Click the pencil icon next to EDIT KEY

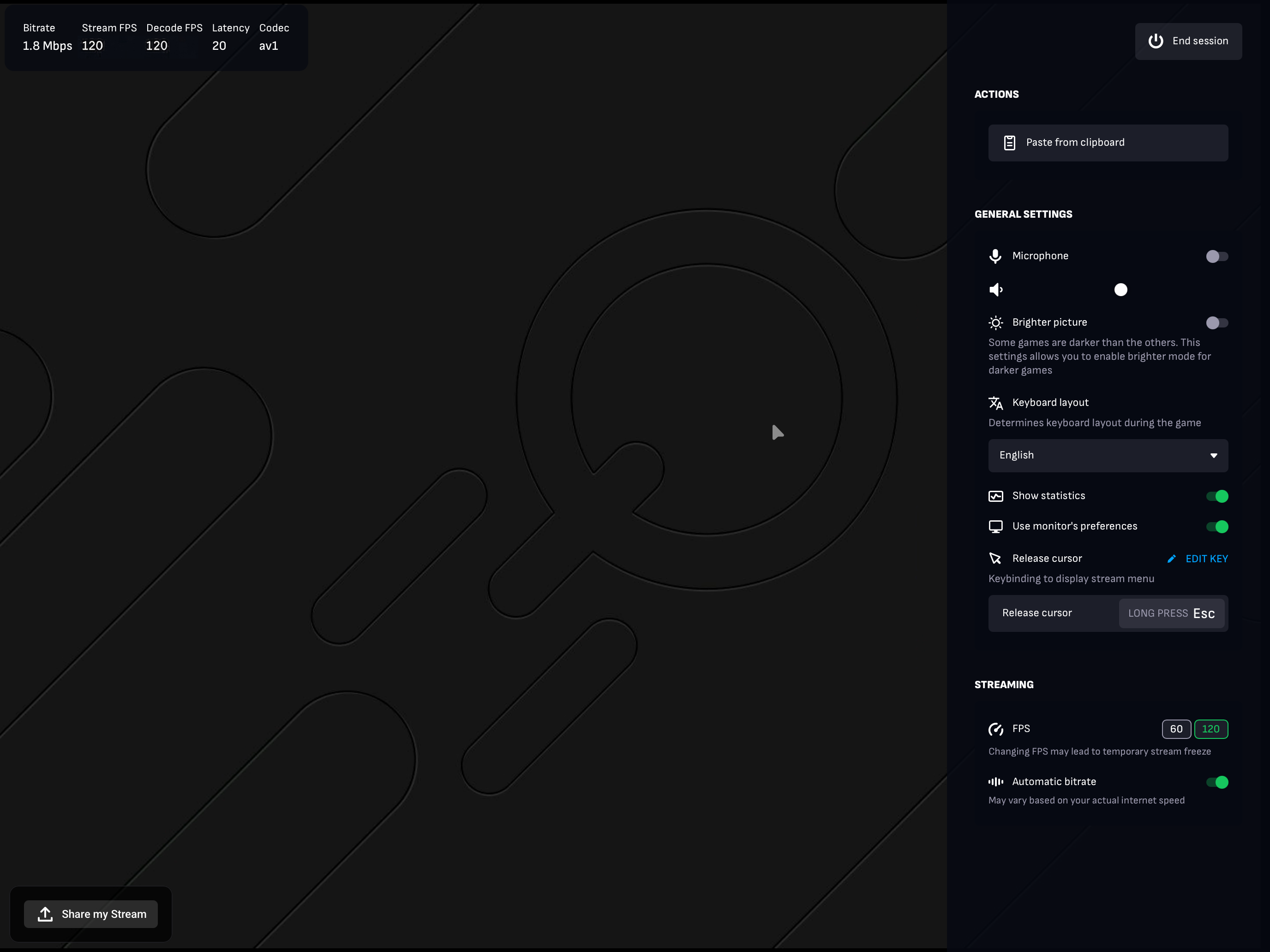click(x=1172, y=559)
